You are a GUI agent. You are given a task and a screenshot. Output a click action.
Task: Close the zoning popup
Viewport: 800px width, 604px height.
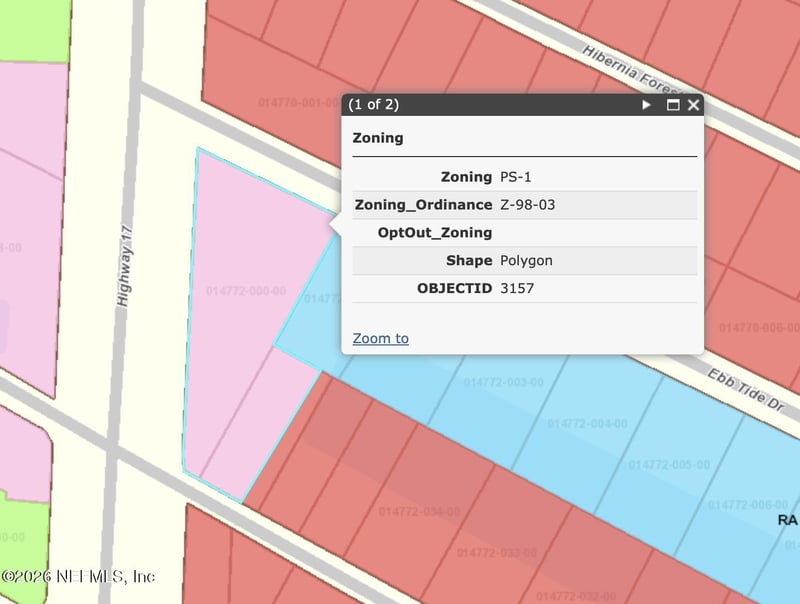click(x=693, y=105)
